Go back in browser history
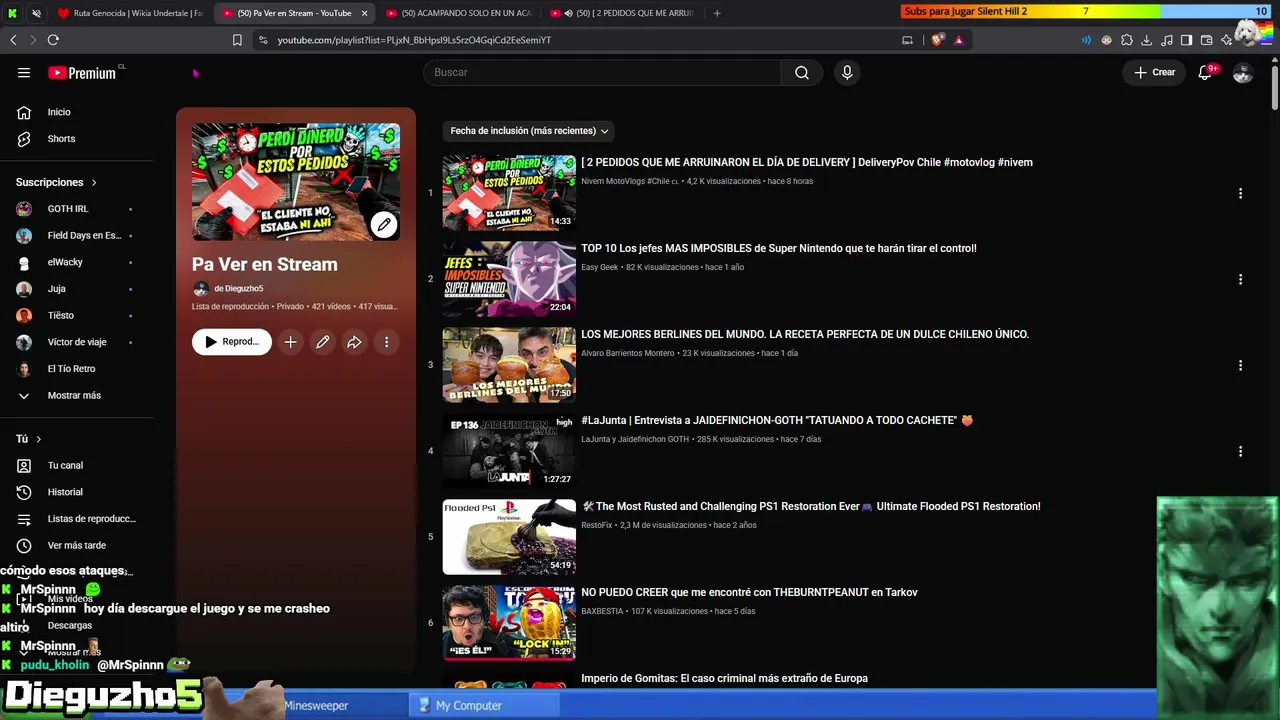Screen dimensions: 1280x720 (x=13, y=40)
